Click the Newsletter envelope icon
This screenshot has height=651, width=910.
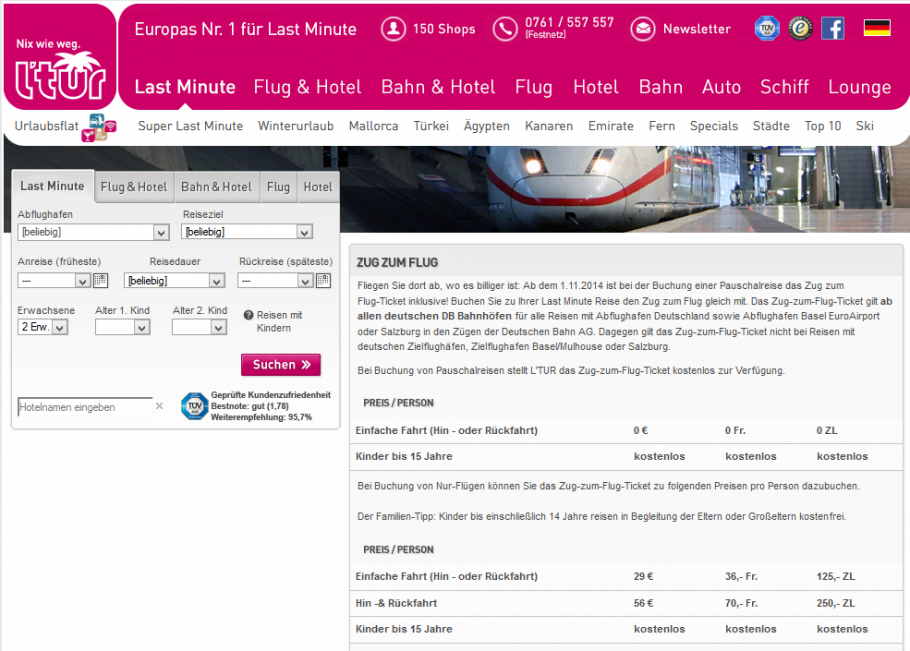point(643,29)
